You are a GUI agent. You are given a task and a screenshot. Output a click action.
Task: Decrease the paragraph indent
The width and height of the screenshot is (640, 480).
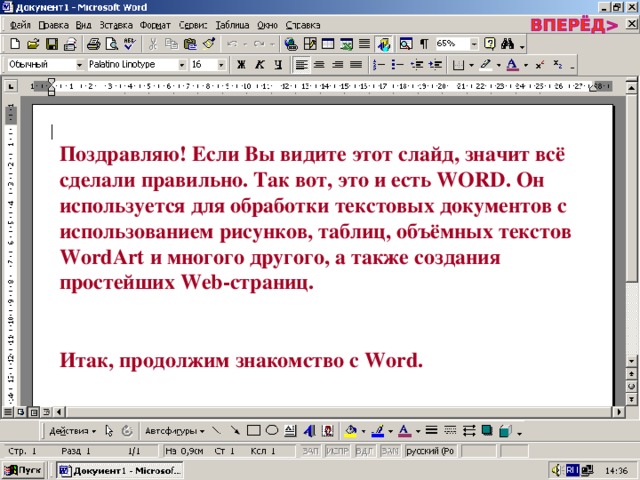417,64
